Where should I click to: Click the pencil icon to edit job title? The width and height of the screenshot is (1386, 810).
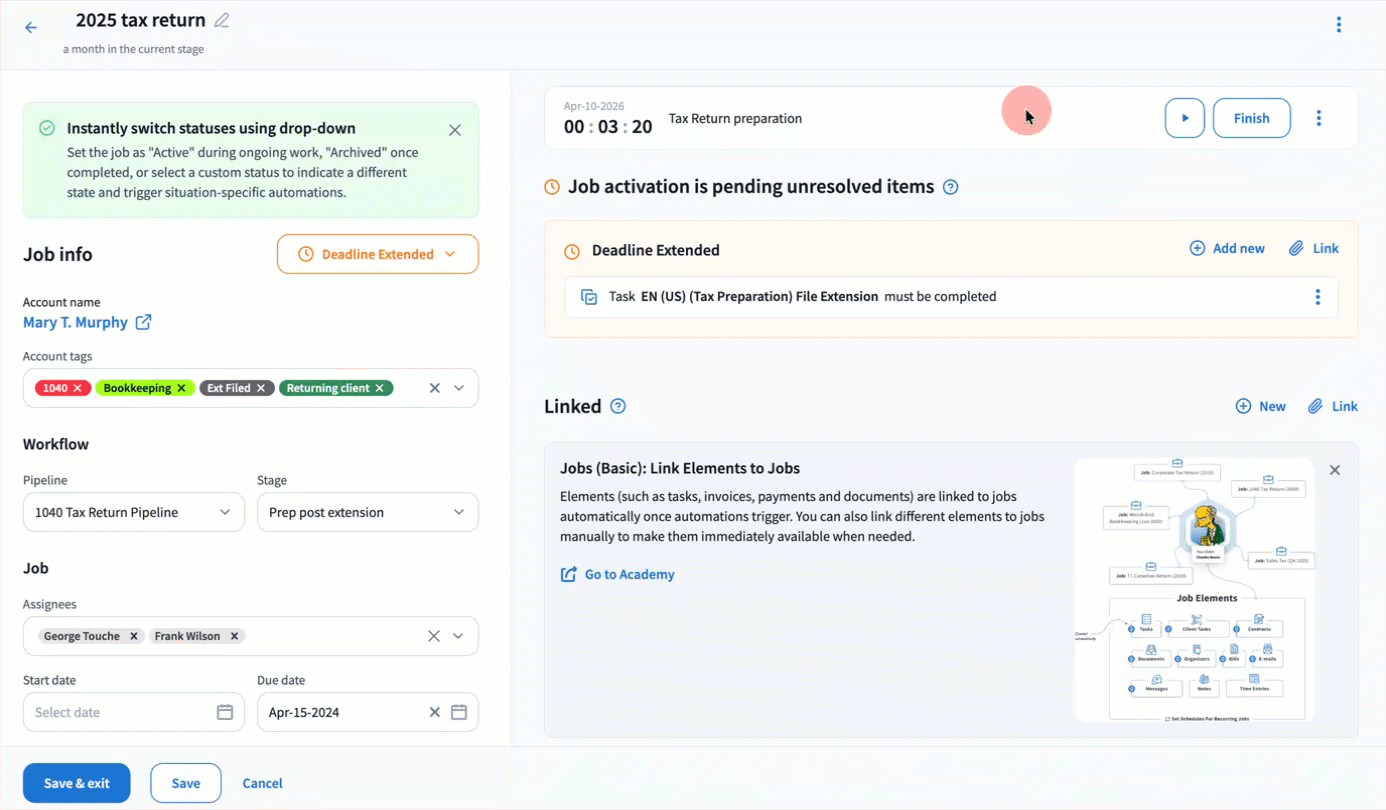click(x=222, y=21)
